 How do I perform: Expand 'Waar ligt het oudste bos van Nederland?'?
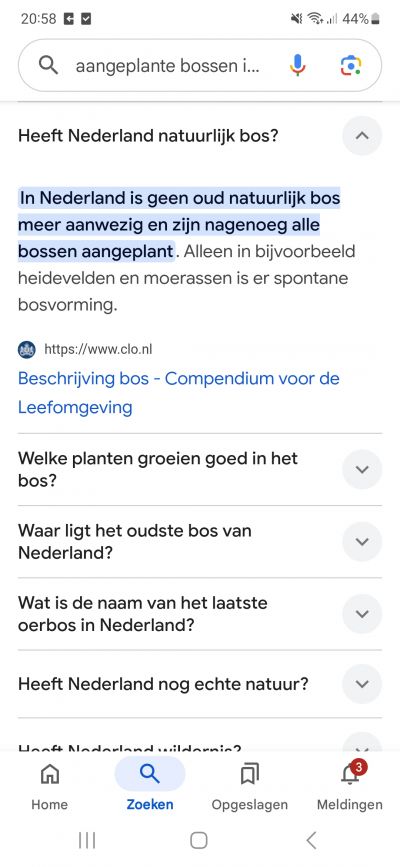point(362,541)
